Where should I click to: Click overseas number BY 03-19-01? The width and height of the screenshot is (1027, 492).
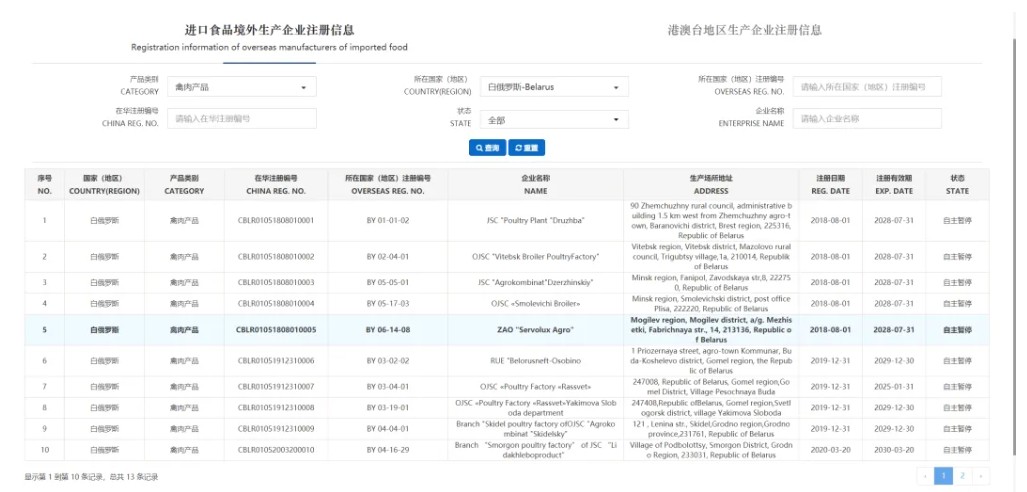[x=388, y=407]
